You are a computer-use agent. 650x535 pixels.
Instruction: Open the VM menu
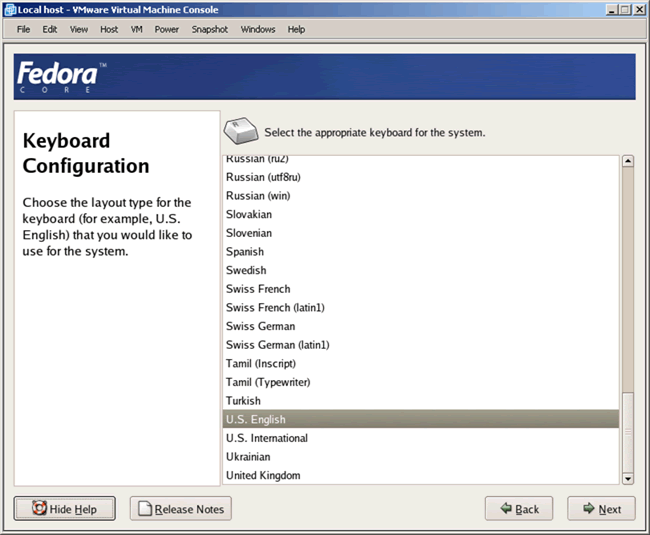[x=136, y=29]
